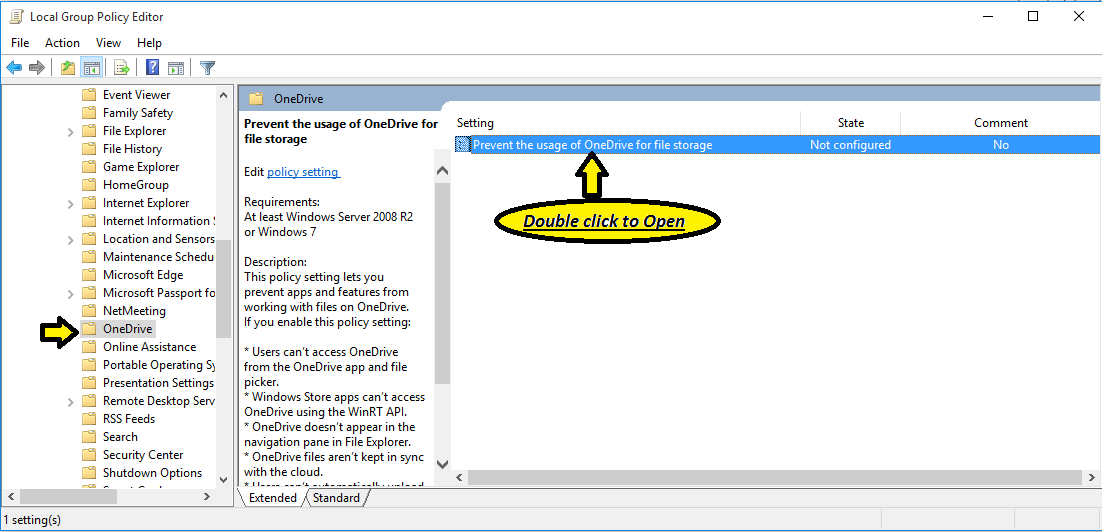Click the Filter funnel toolbar icon
Viewport: 1102px width, 532px height.
pyautogui.click(x=207, y=67)
